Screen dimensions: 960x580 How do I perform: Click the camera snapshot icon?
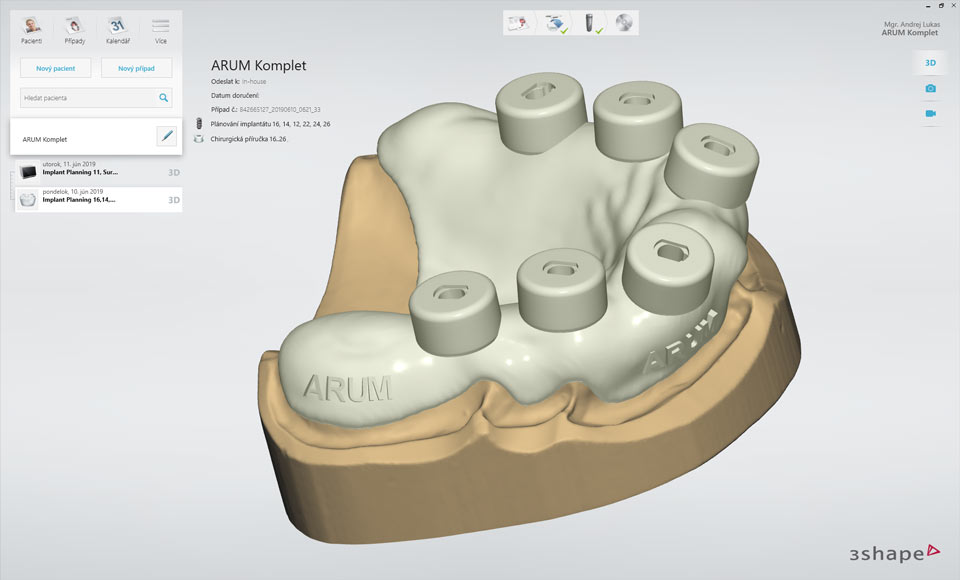(x=930, y=88)
